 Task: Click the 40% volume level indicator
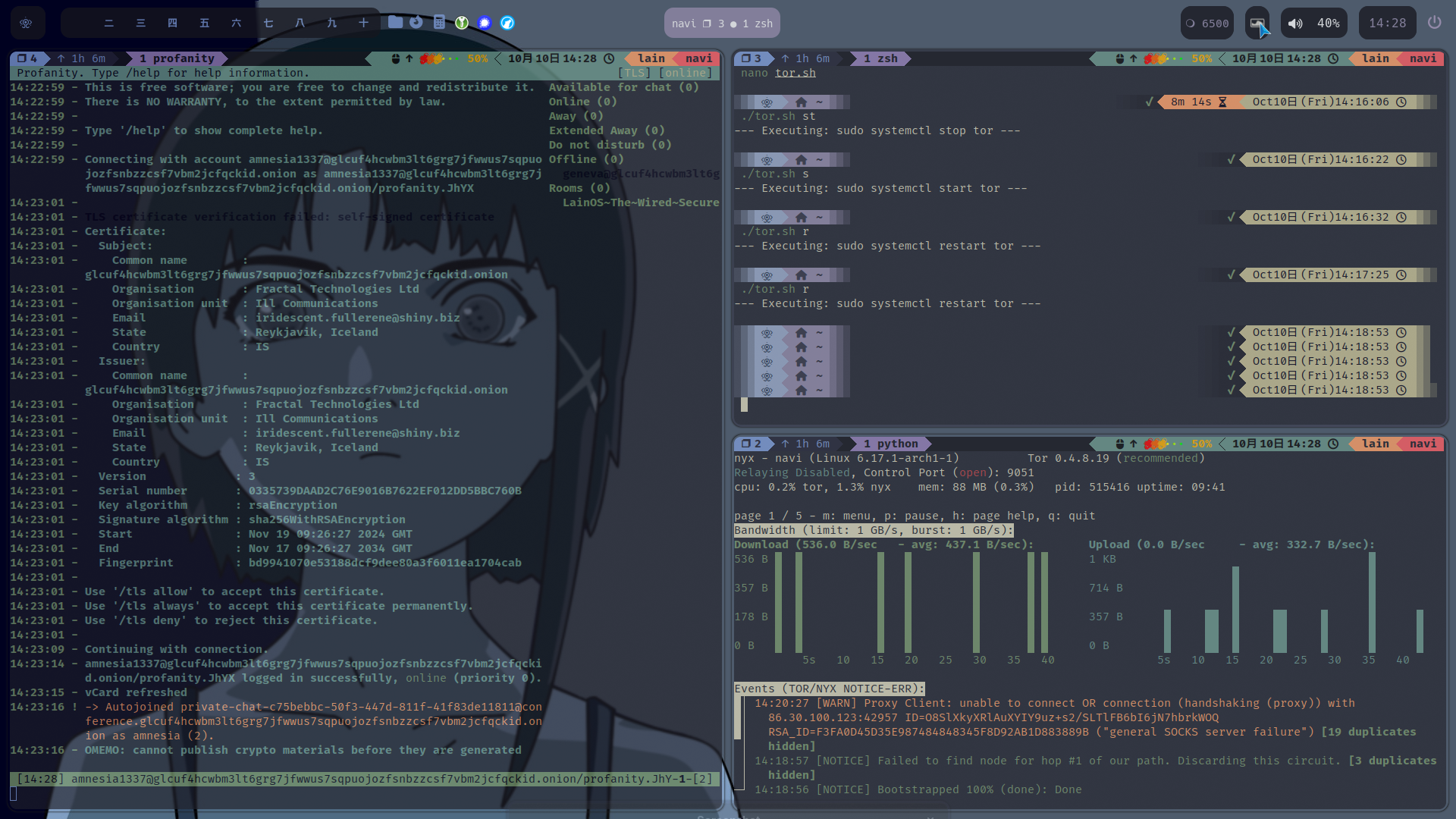pyautogui.click(x=1328, y=24)
